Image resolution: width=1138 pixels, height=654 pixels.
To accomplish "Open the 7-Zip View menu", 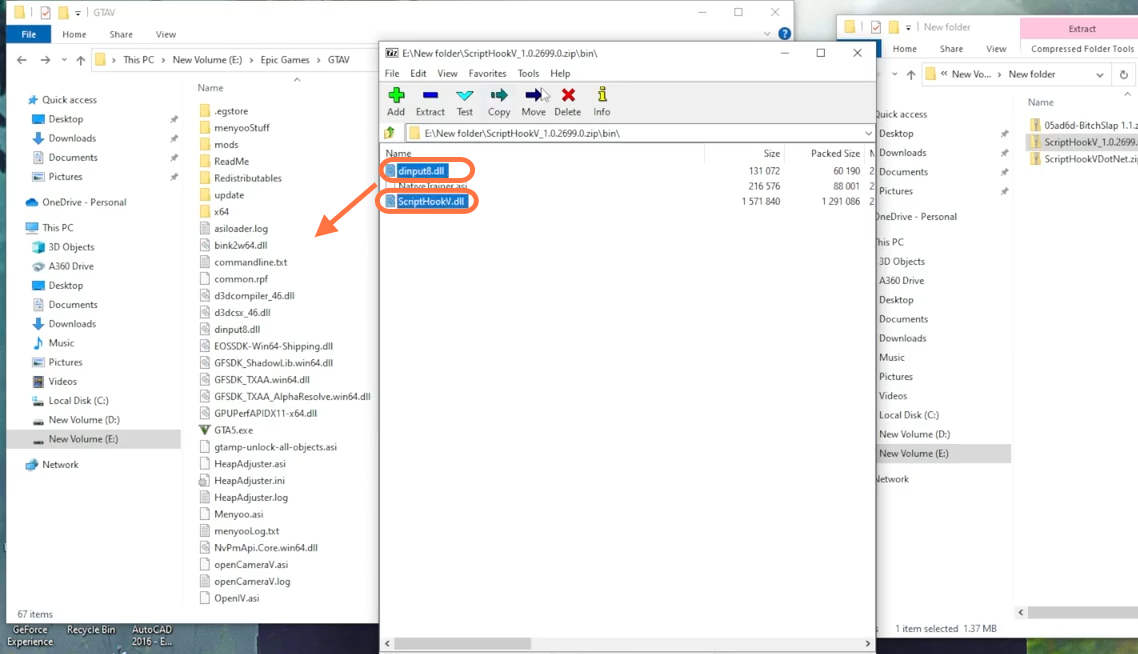I will click(447, 73).
